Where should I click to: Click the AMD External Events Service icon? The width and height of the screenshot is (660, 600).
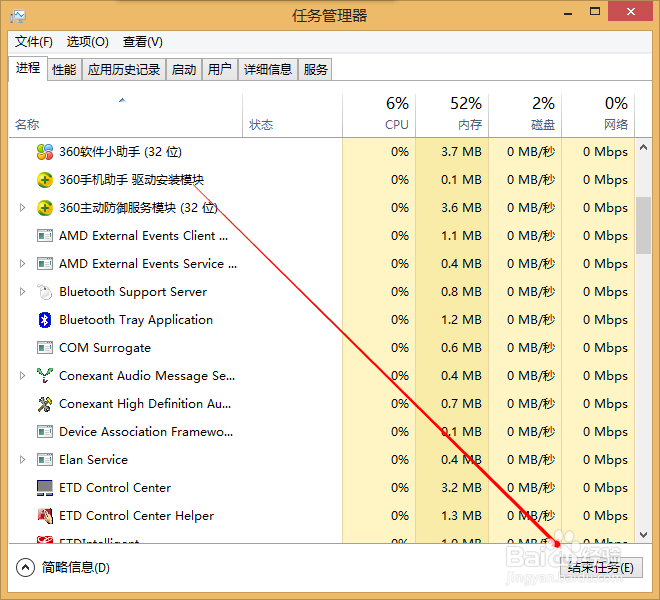pos(45,264)
